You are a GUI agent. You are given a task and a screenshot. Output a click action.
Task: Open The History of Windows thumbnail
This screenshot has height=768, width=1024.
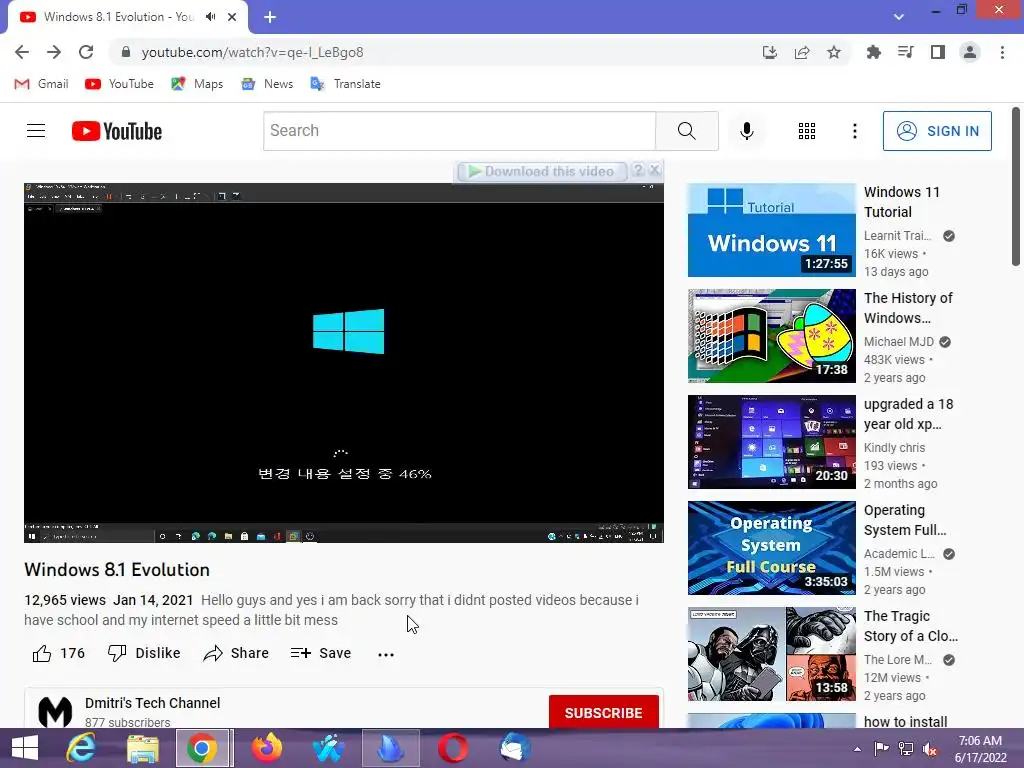point(771,336)
